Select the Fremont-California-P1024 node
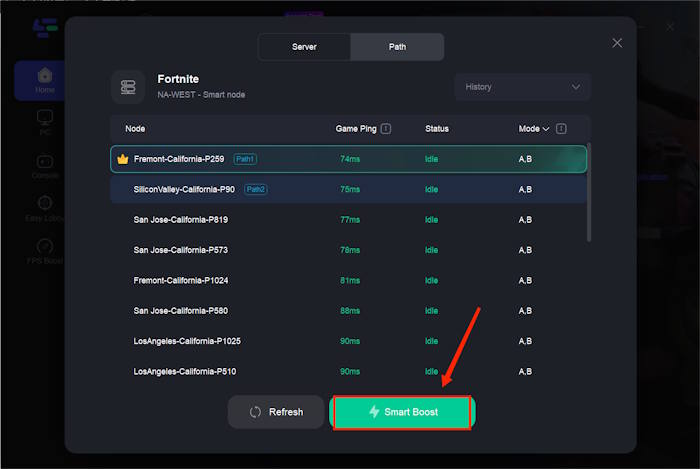Viewport: 700px width, 469px height. pos(348,280)
